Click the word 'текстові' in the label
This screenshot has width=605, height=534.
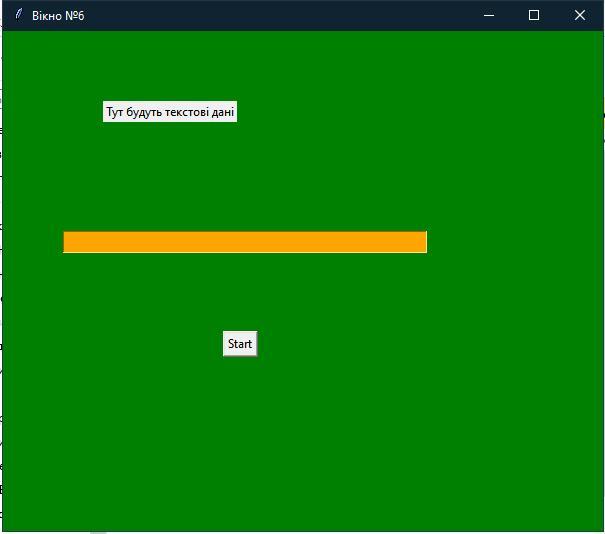click(x=186, y=112)
